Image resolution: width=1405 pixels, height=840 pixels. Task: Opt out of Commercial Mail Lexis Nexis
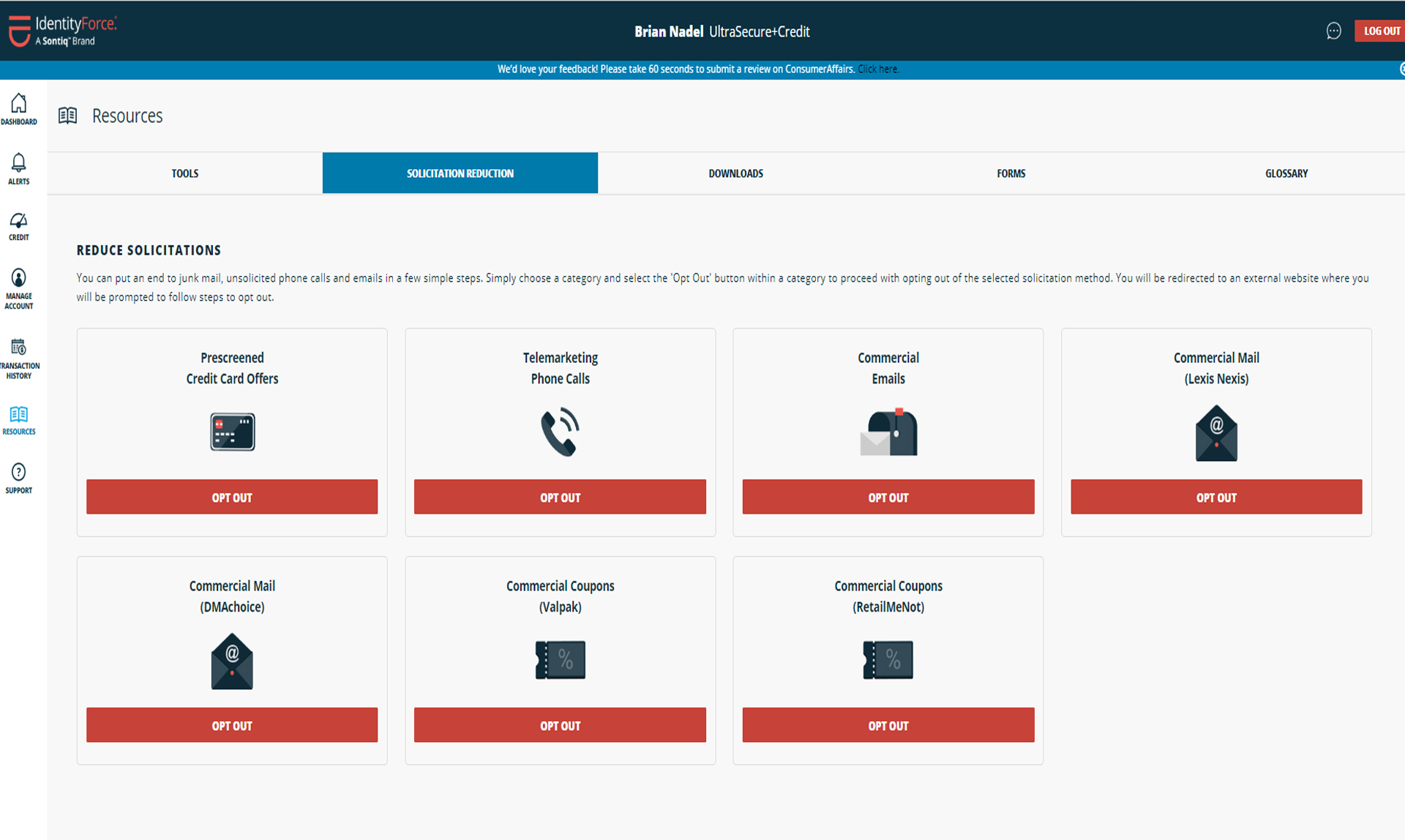1216,497
